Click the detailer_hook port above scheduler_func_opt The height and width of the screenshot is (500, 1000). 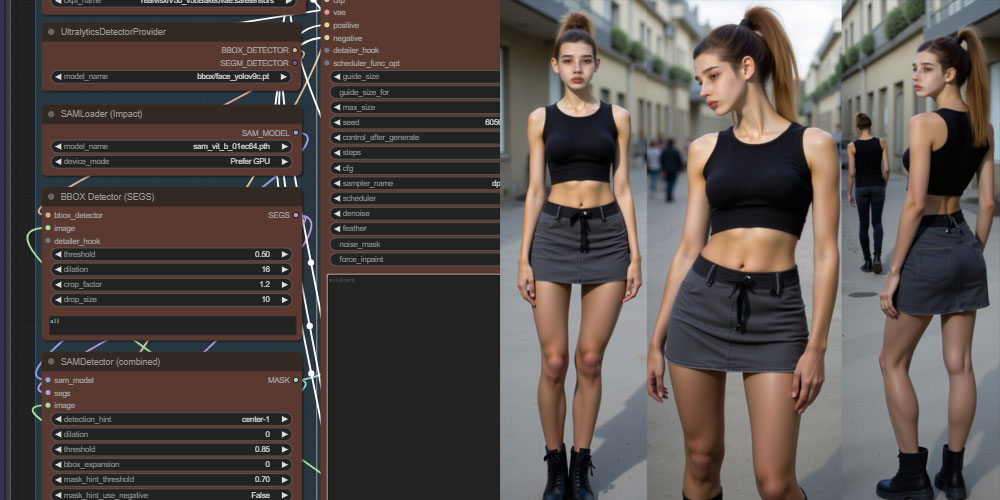point(327,50)
